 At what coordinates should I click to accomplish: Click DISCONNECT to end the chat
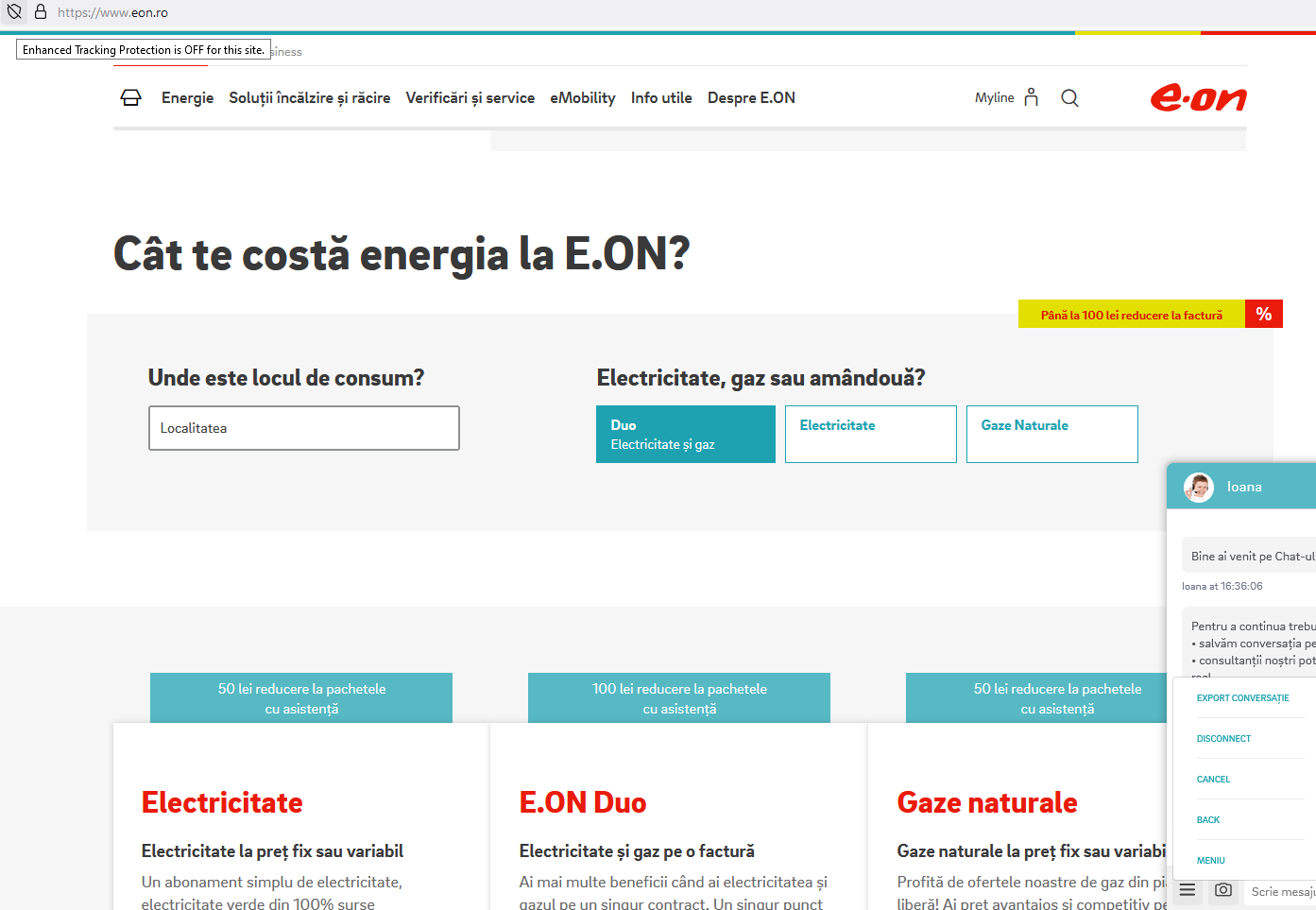pos(1223,738)
